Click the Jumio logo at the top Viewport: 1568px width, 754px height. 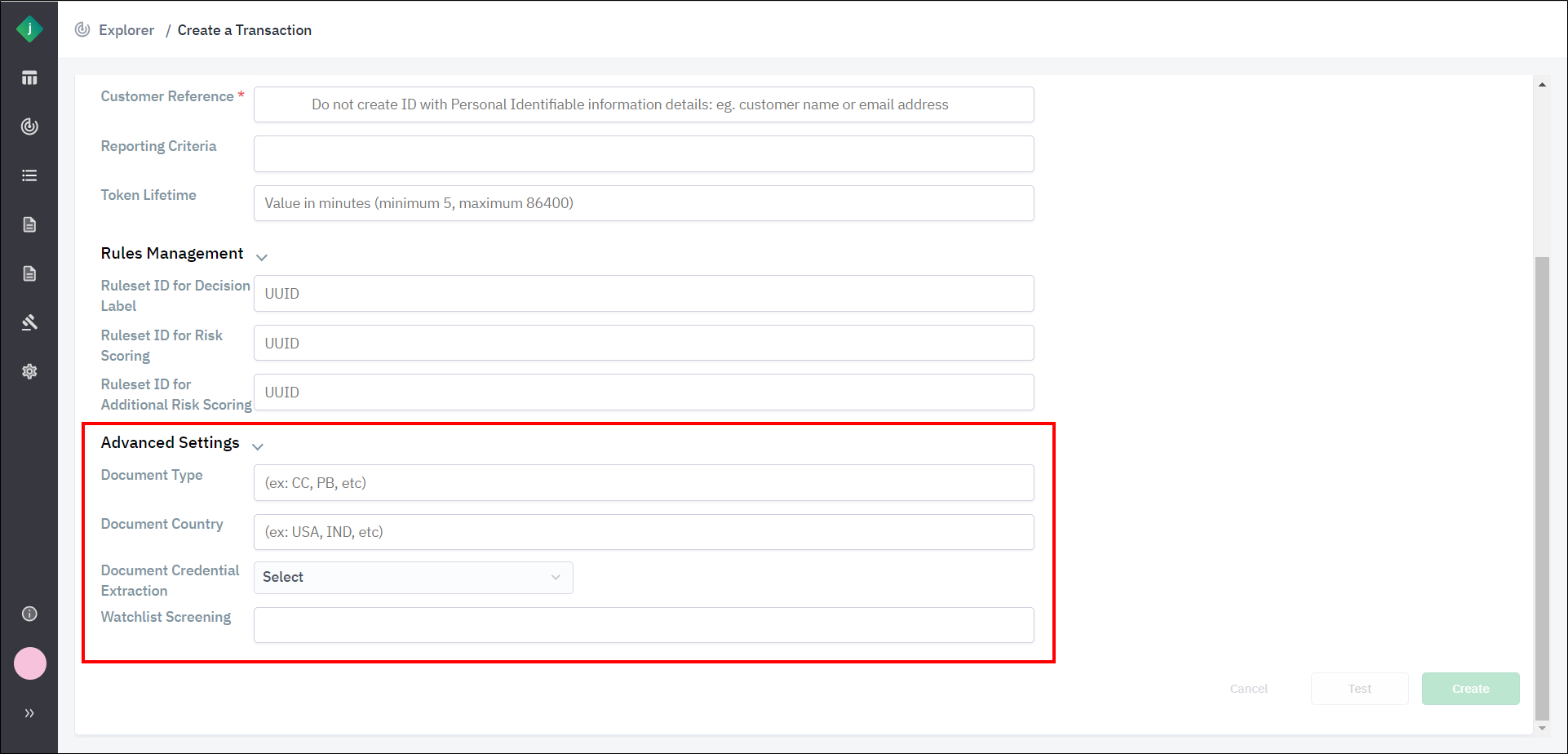pyautogui.click(x=29, y=29)
